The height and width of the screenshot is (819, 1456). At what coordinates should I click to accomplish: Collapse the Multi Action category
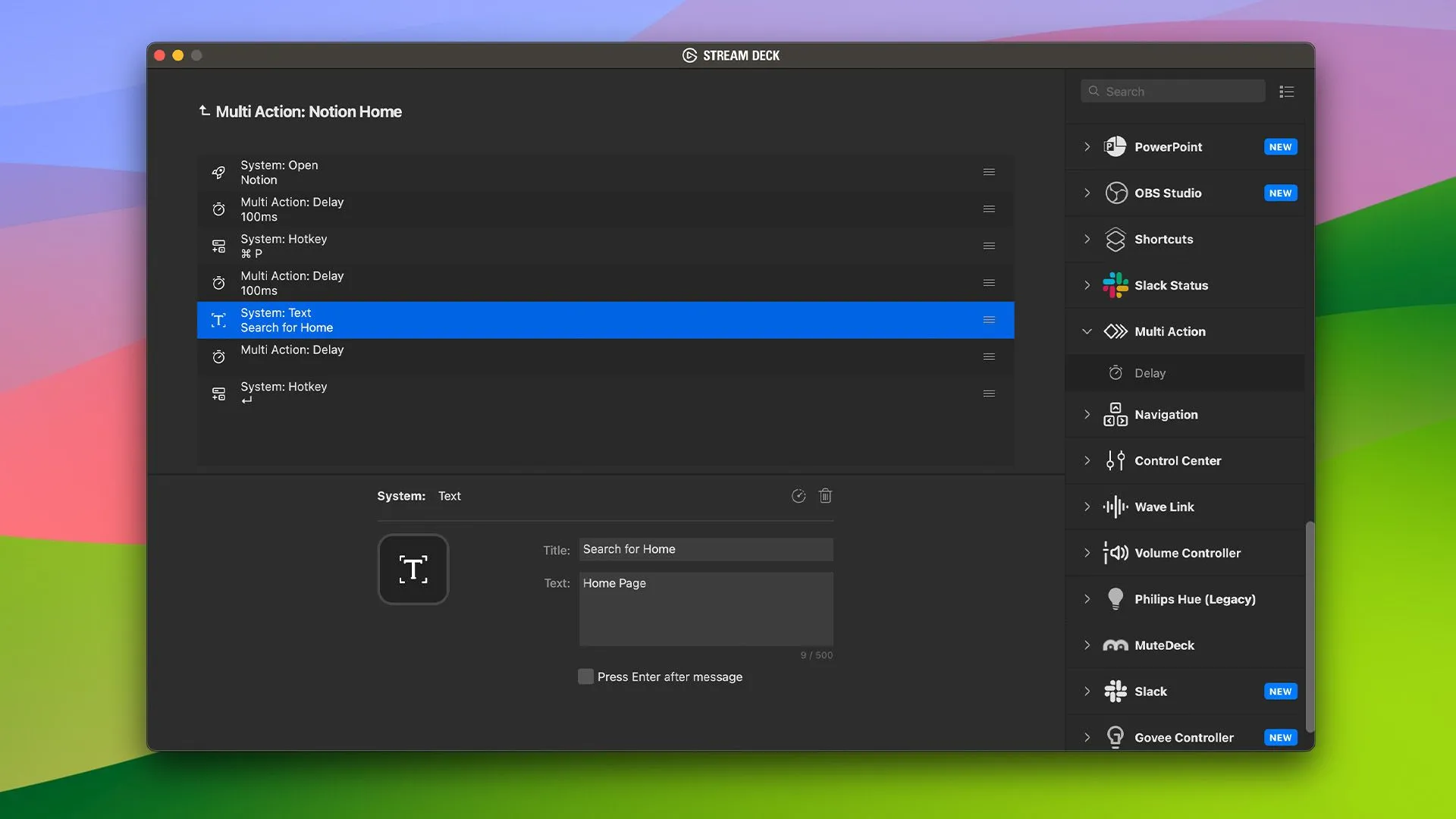tap(1087, 331)
